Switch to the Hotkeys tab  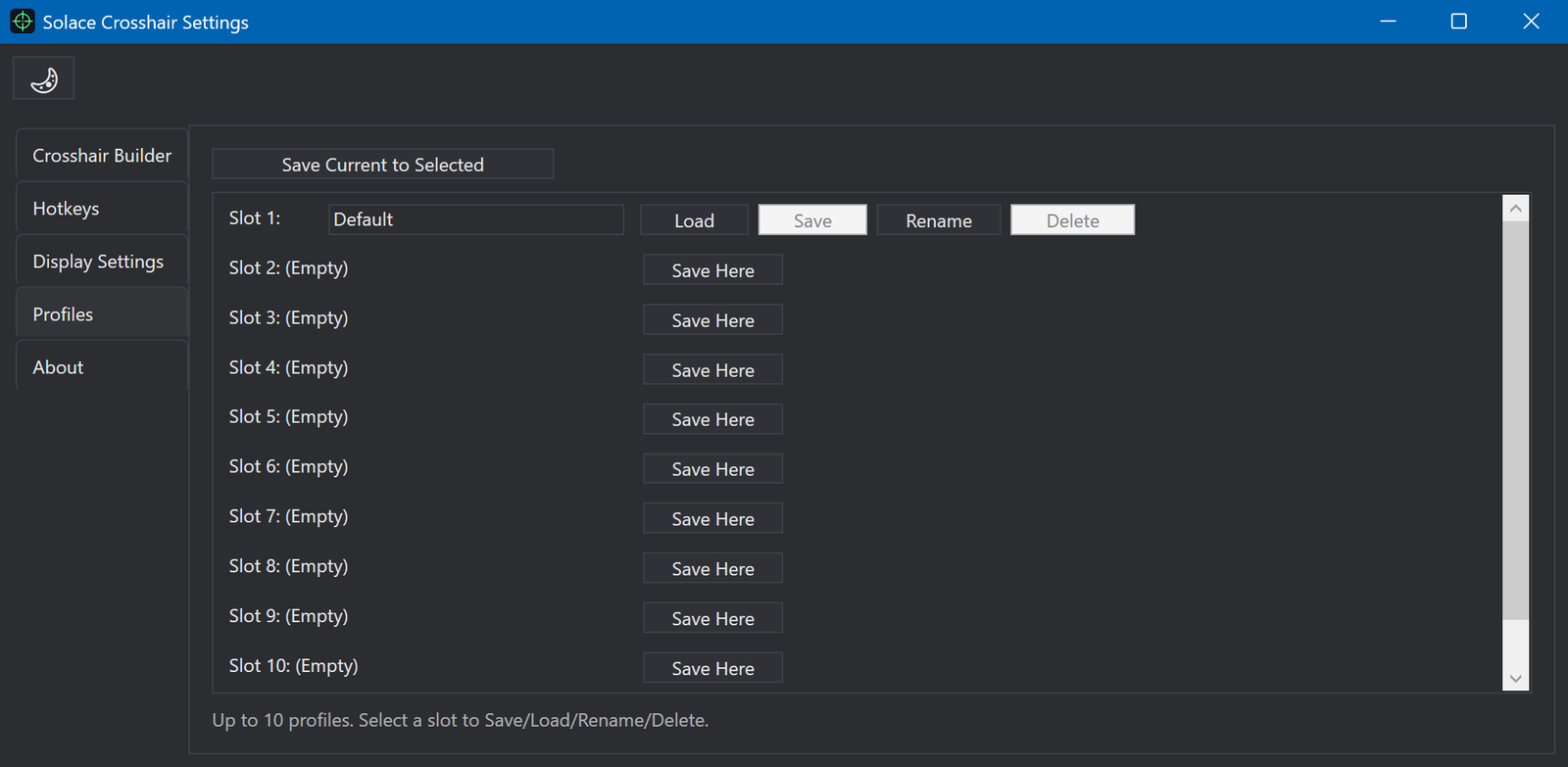[102, 208]
